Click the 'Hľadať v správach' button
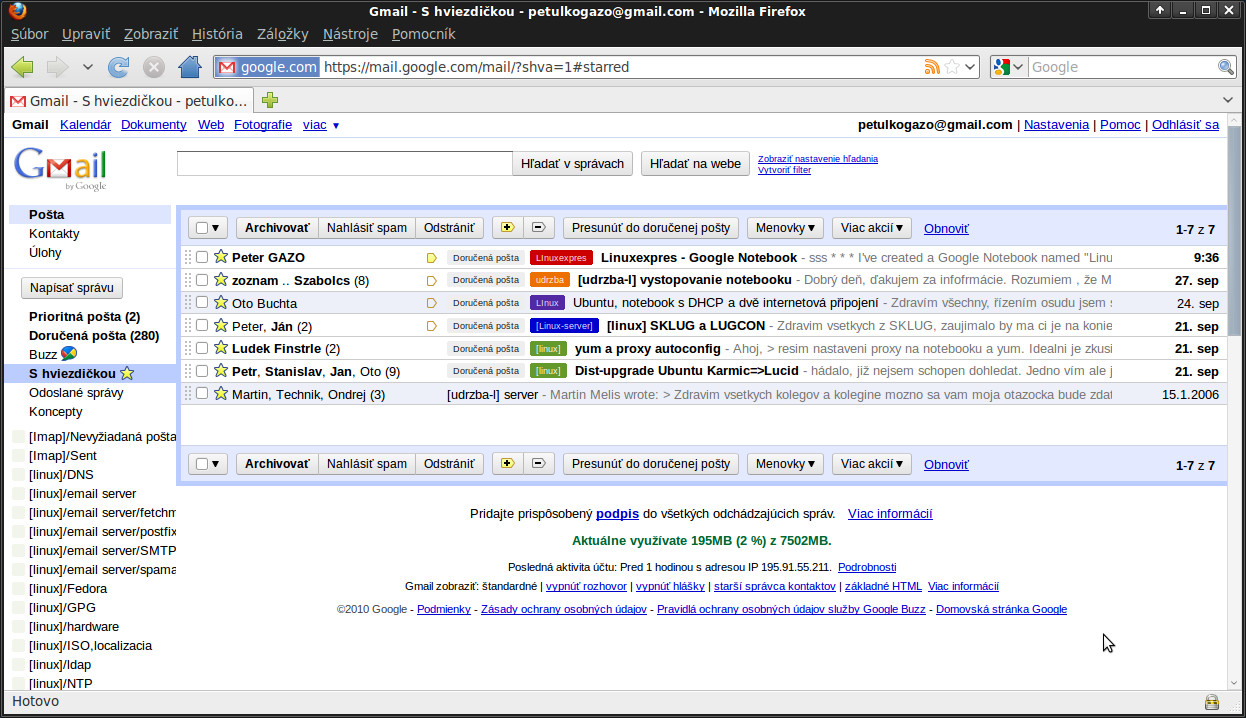The width and height of the screenshot is (1246, 718). (x=573, y=163)
